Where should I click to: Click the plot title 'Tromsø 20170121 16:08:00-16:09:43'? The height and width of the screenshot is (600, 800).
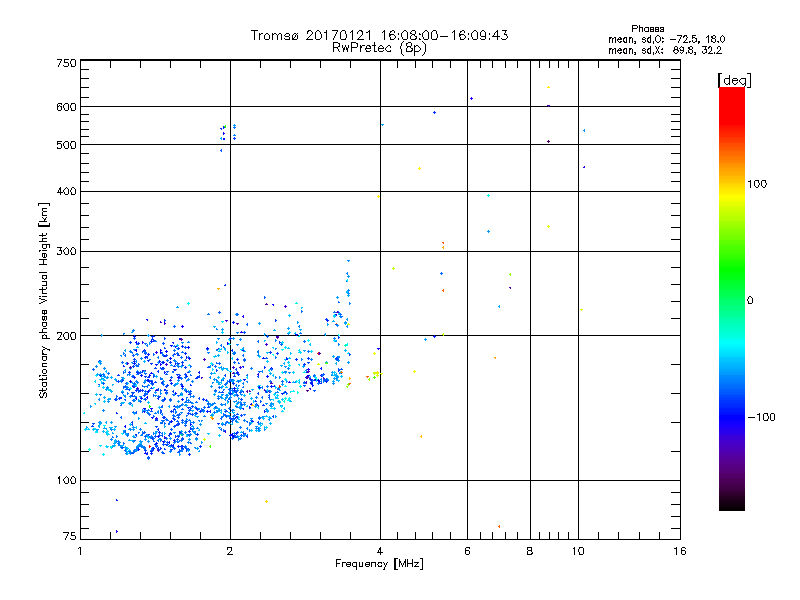click(x=379, y=35)
